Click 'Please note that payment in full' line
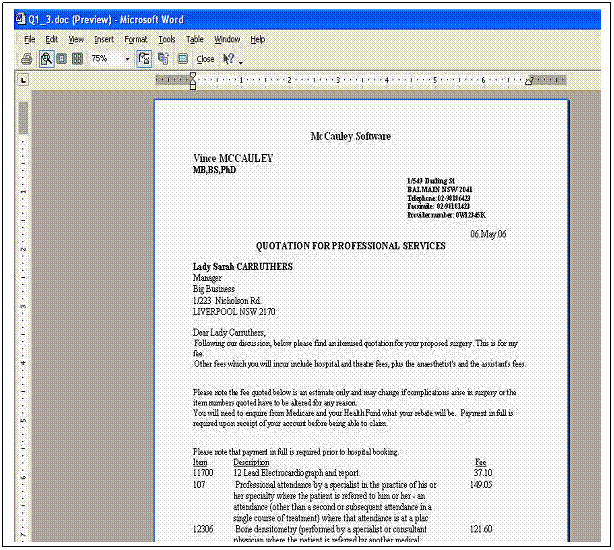614x550 pixels. point(296,452)
